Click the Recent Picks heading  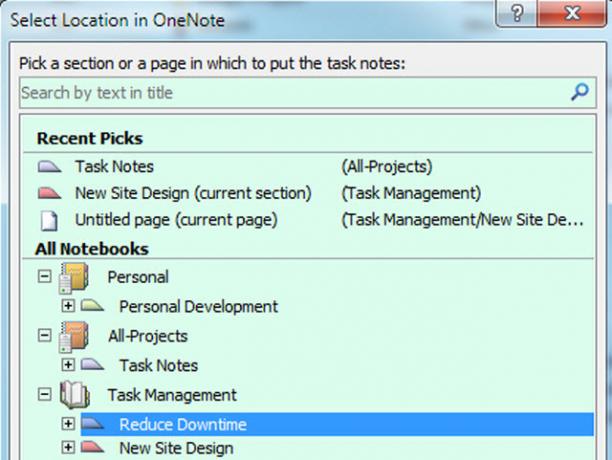coord(90,139)
